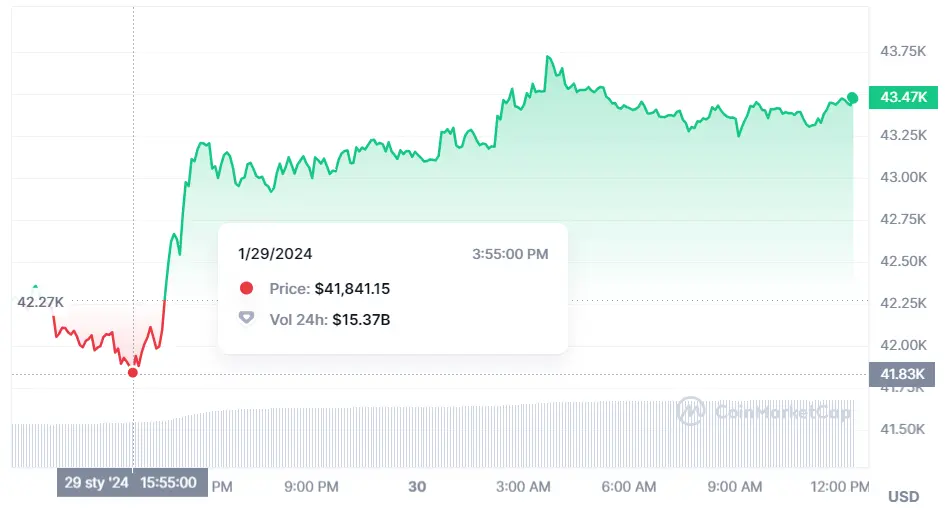Click the 42.27K opening price label
Viewport: 945px width, 515px height.
click(40, 300)
